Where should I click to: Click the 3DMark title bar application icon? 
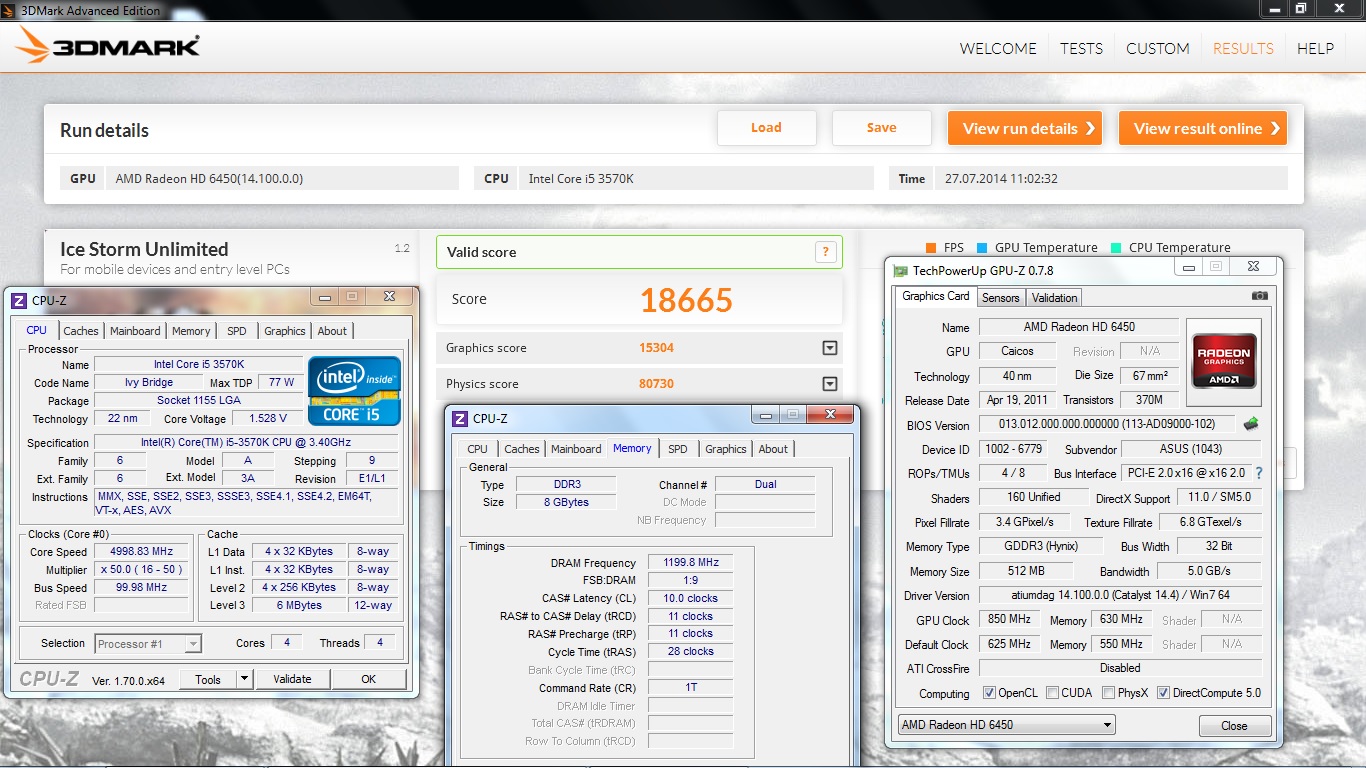9,10
